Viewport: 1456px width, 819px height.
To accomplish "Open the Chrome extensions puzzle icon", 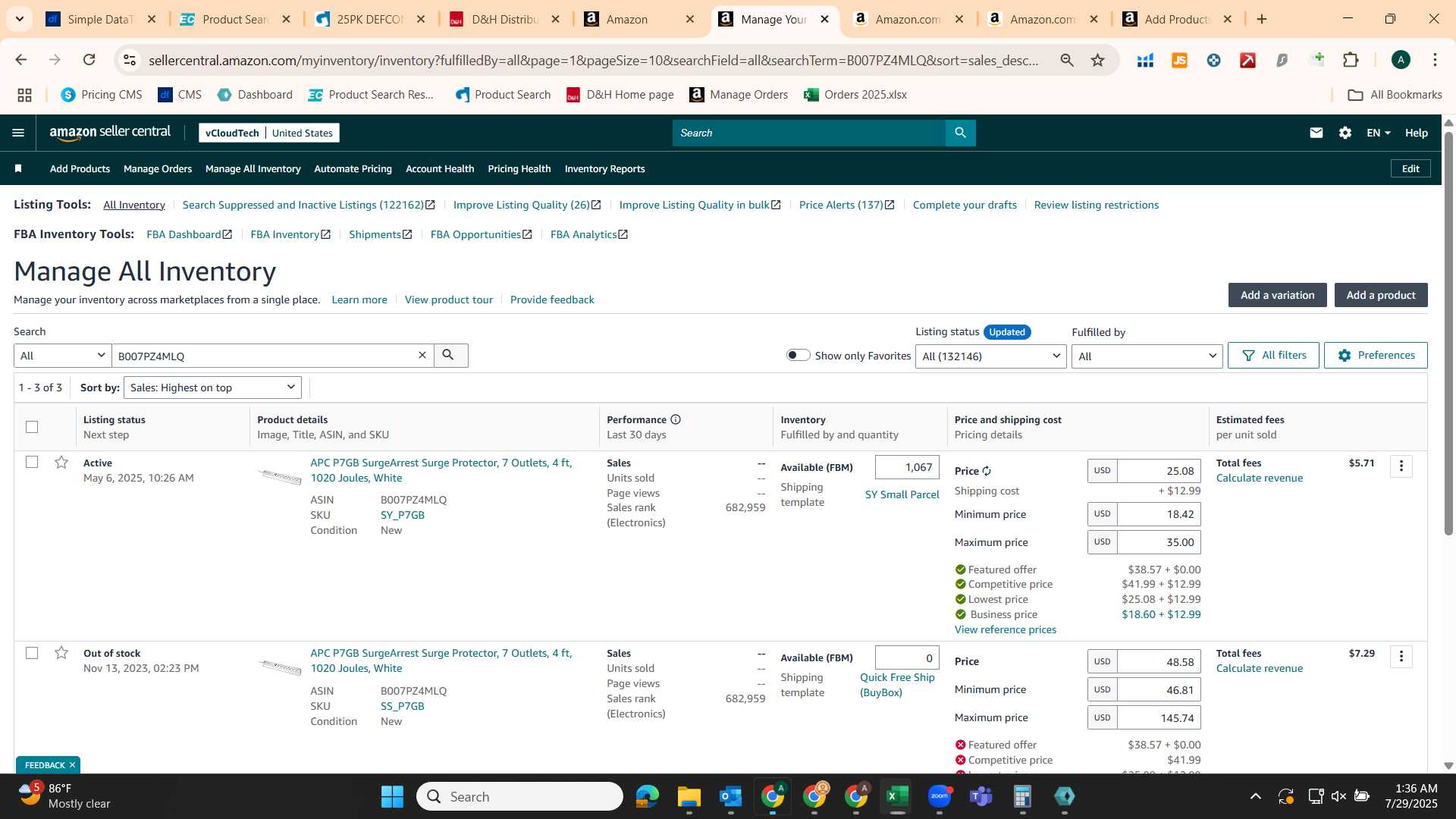I will click(1351, 60).
